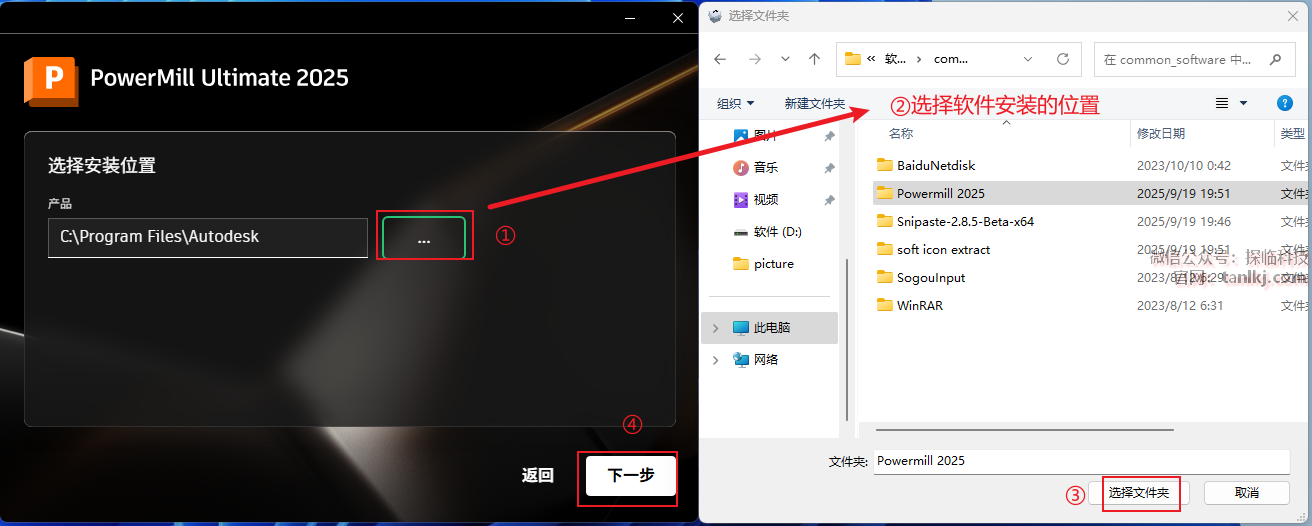1312x526 pixels.
Task: Click the up-one-level arrow in file dialog
Action: tap(815, 59)
